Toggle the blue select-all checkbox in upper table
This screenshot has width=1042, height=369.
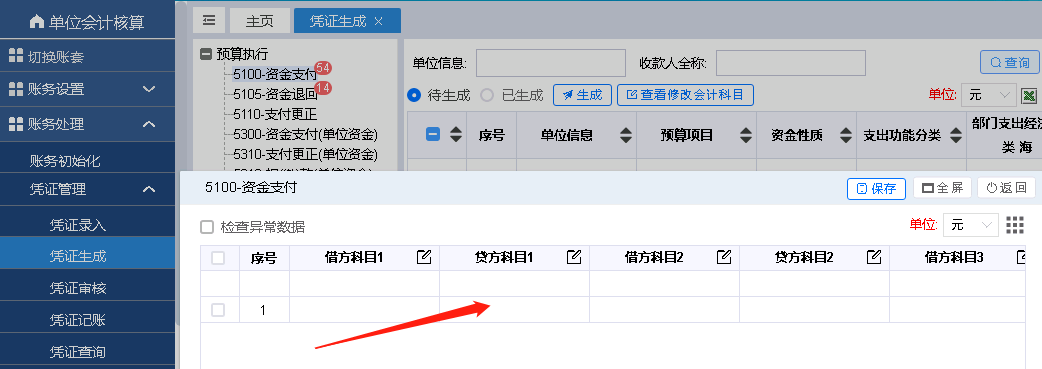[433, 134]
